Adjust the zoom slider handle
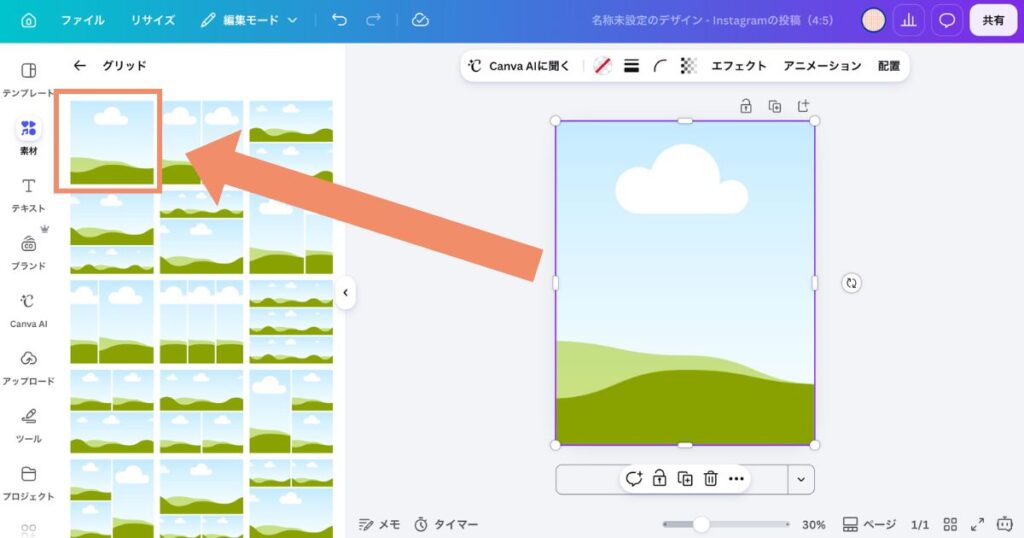Viewport: 1024px width, 538px height. pyautogui.click(x=701, y=524)
